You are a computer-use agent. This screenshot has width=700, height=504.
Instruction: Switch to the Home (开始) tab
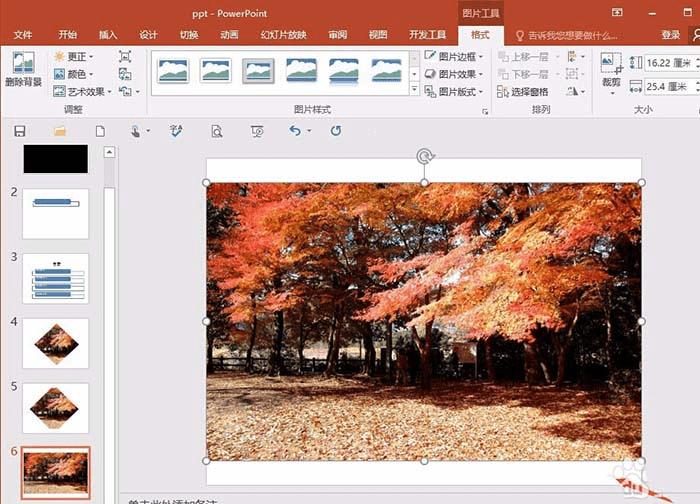coord(67,35)
